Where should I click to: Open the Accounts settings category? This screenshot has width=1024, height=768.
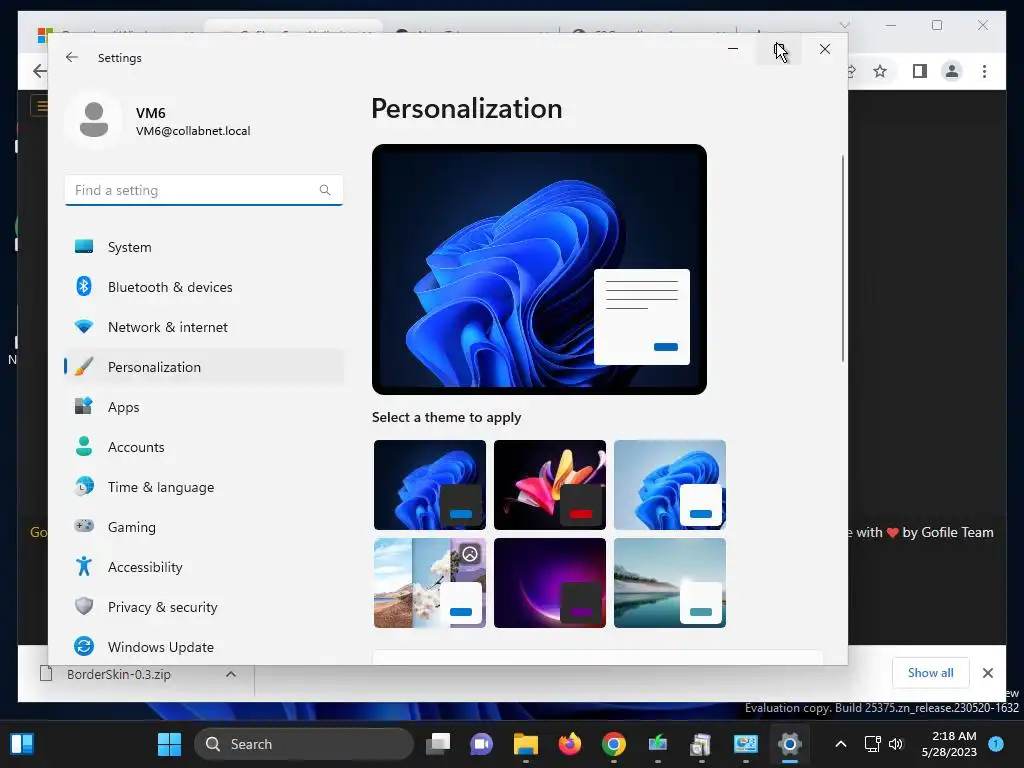pos(204,447)
